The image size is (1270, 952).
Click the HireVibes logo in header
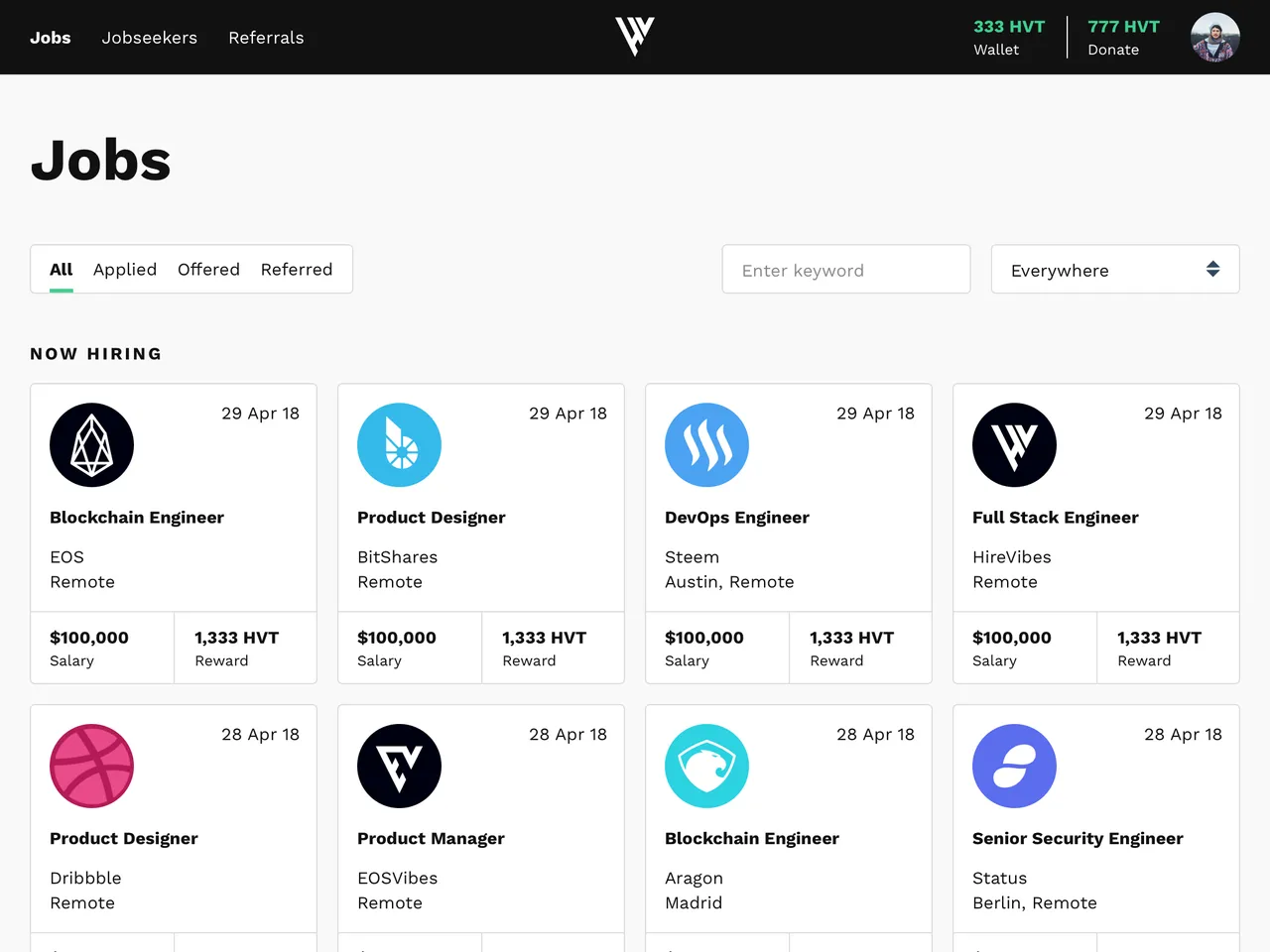[x=635, y=37]
